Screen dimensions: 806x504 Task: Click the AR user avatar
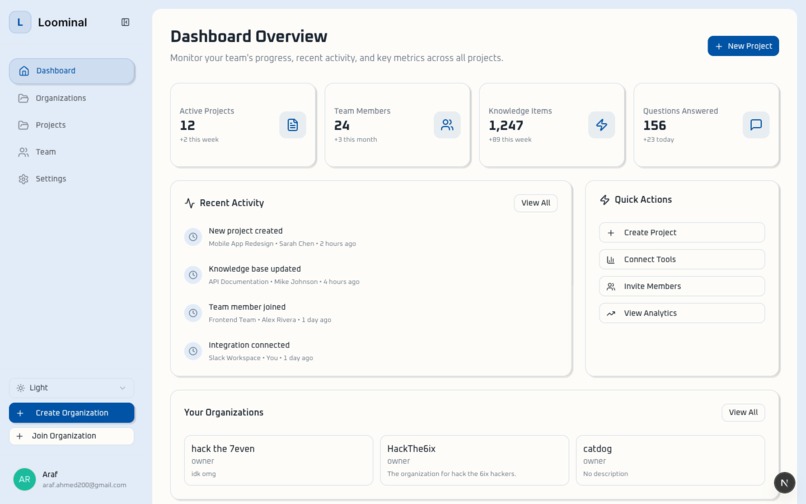[24, 479]
